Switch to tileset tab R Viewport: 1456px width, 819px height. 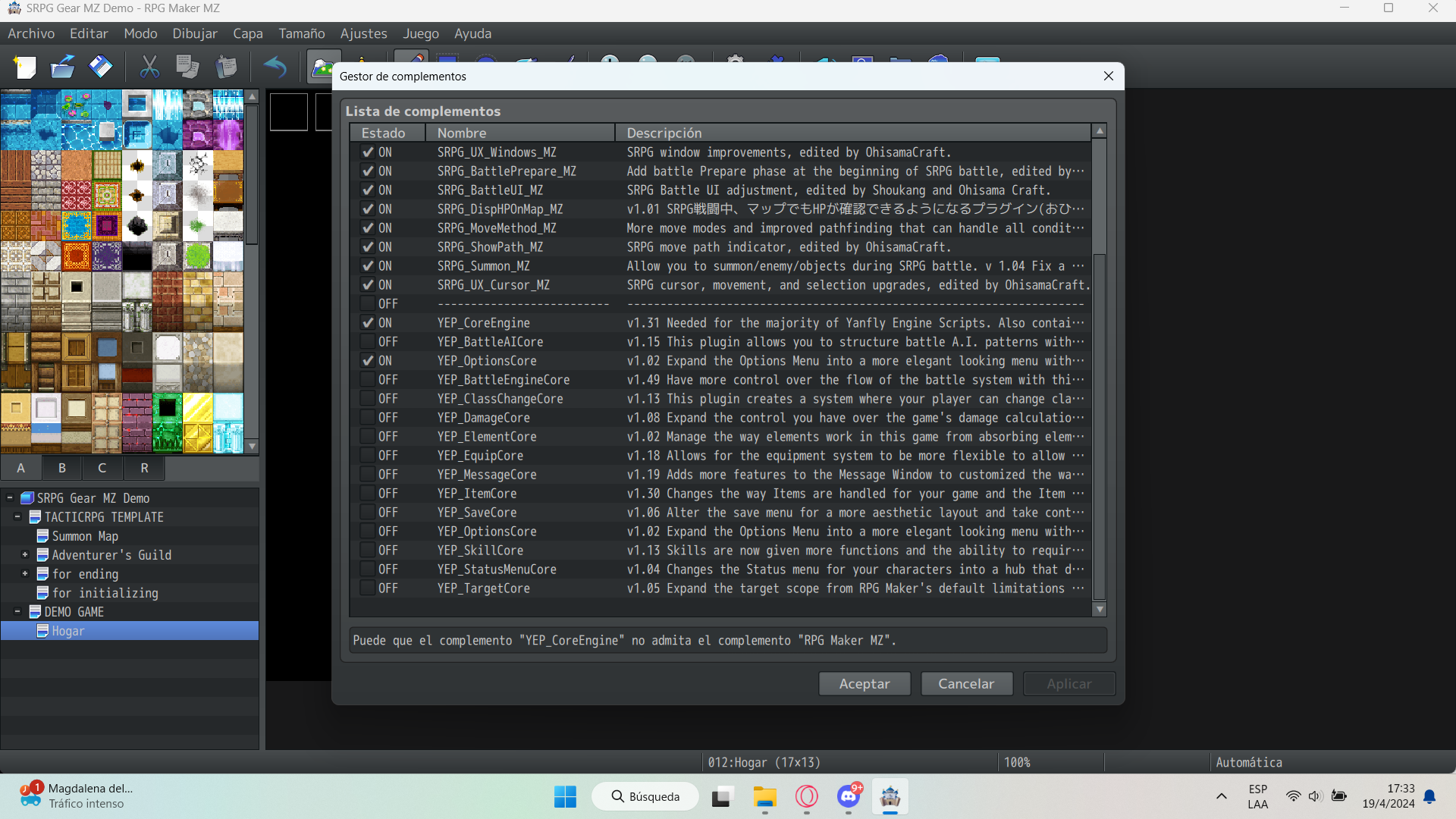pyautogui.click(x=144, y=468)
